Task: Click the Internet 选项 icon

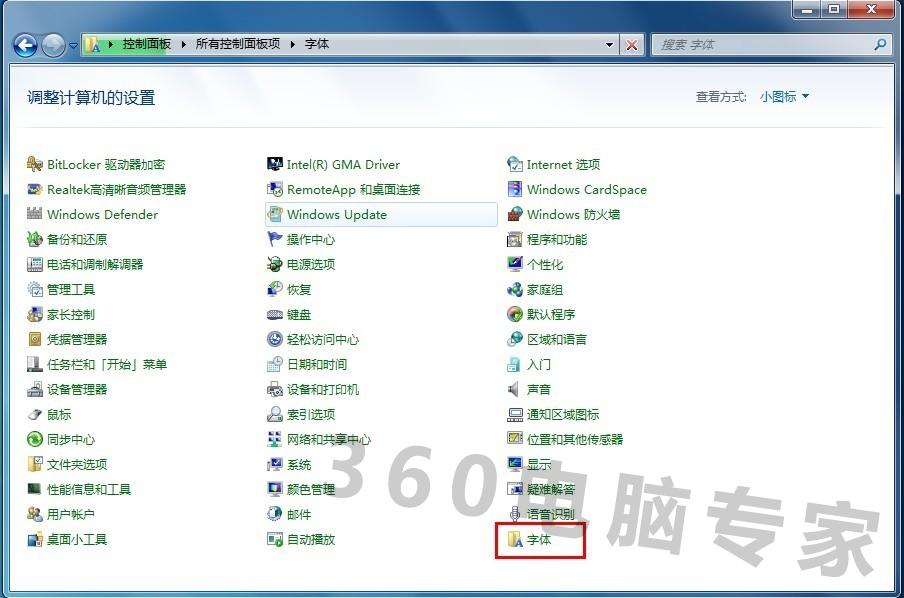Action: pyautogui.click(x=514, y=164)
